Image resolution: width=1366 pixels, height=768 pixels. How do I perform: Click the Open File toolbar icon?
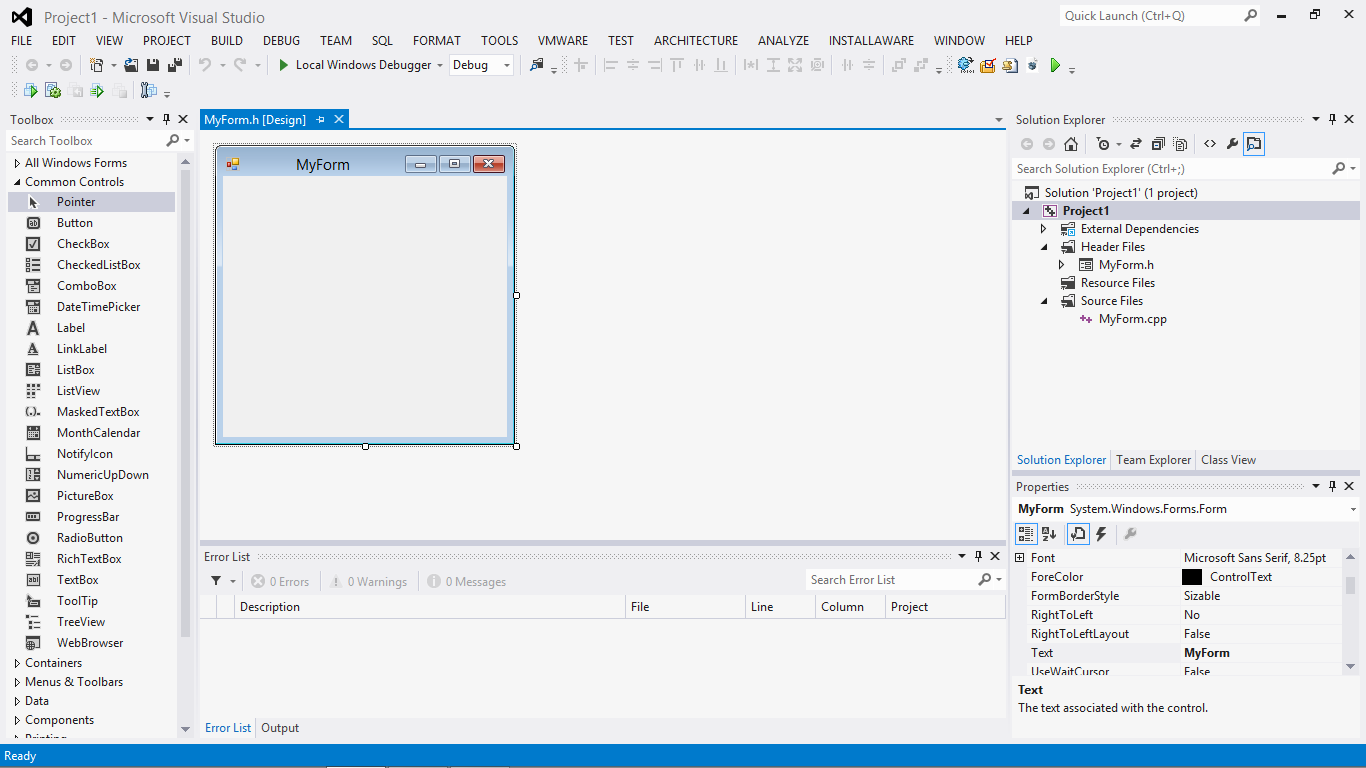click(x=131, y=65)
